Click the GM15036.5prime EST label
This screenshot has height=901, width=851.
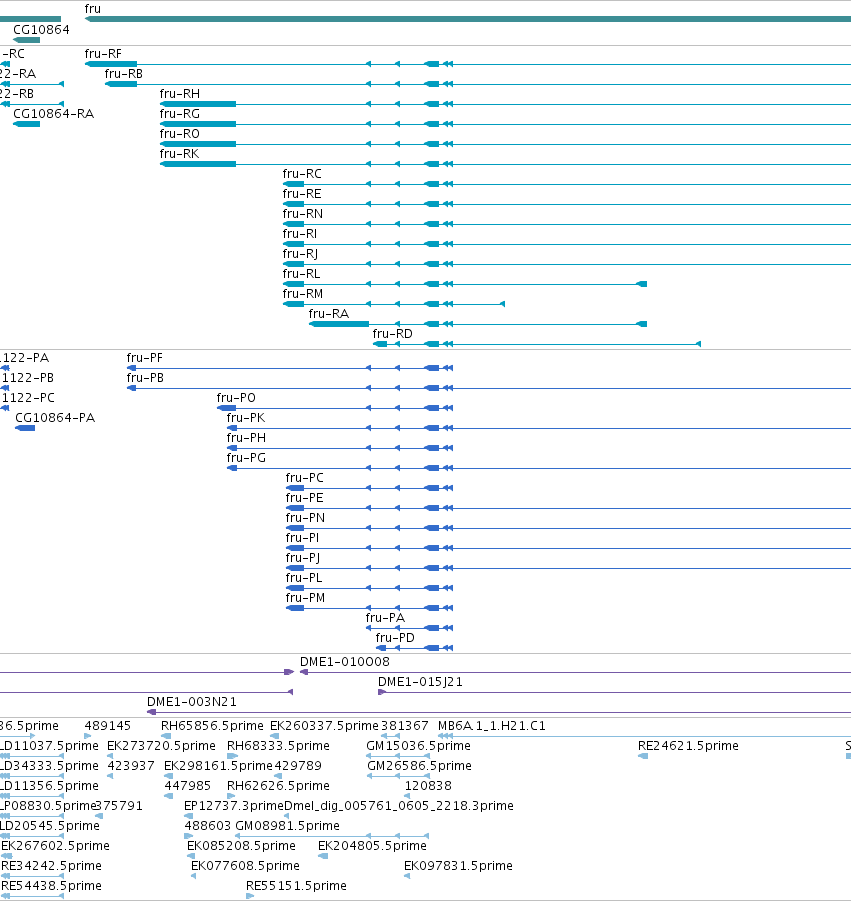click(418, 746)
